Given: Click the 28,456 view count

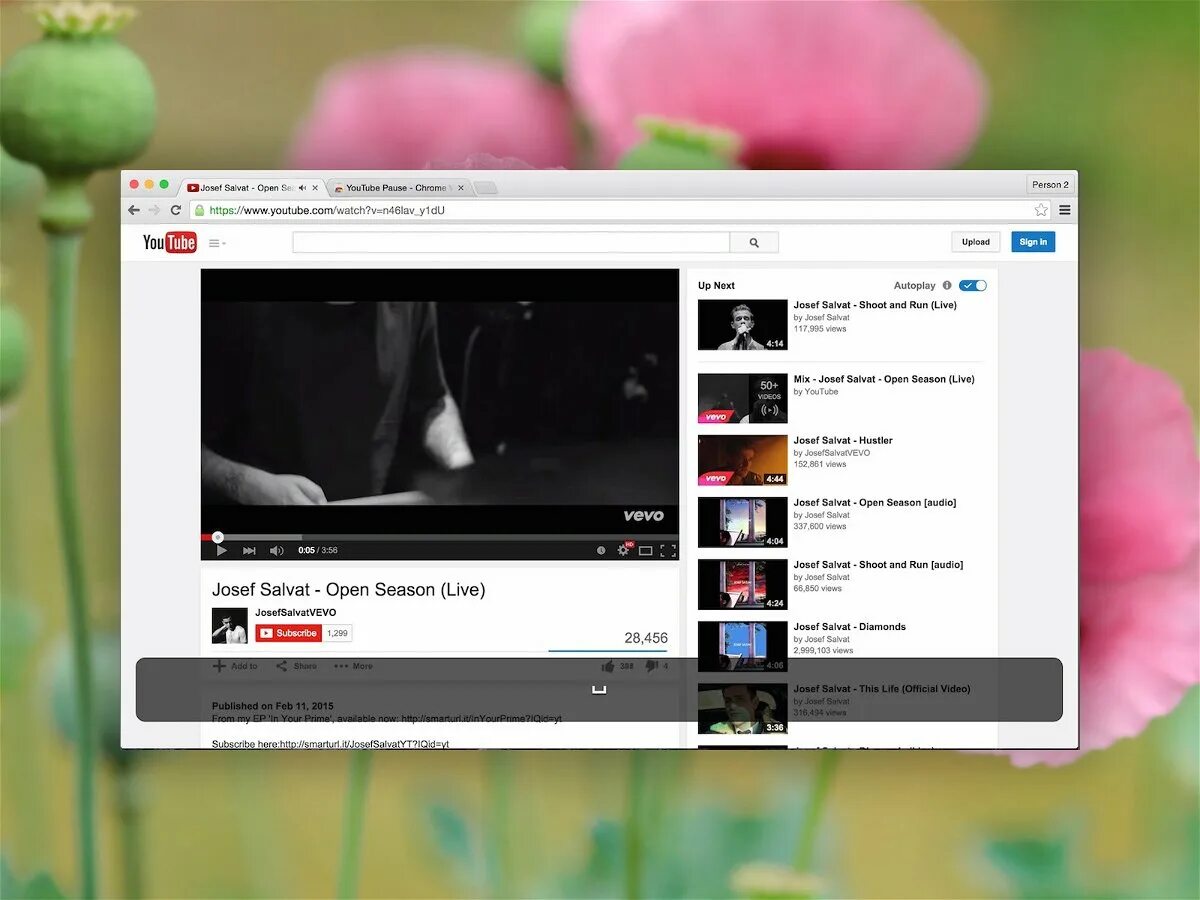Looking at the screenshot, I should 646,638.
